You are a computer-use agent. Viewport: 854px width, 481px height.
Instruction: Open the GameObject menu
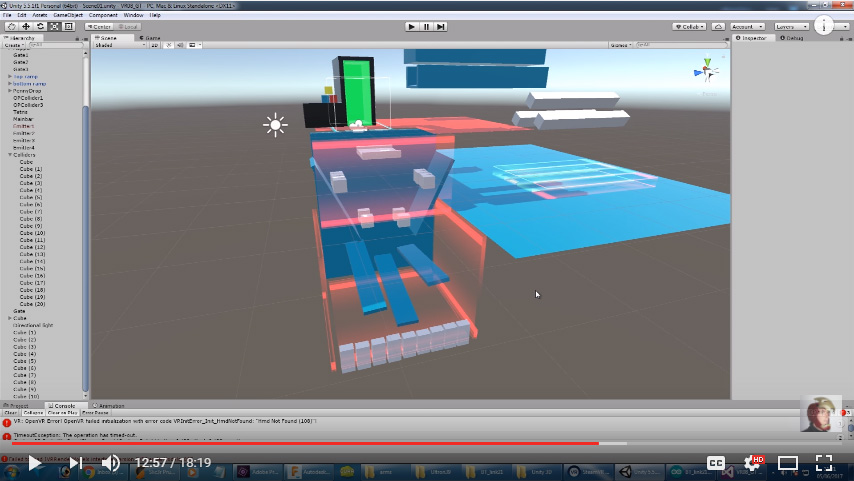[x=67, y=15]
